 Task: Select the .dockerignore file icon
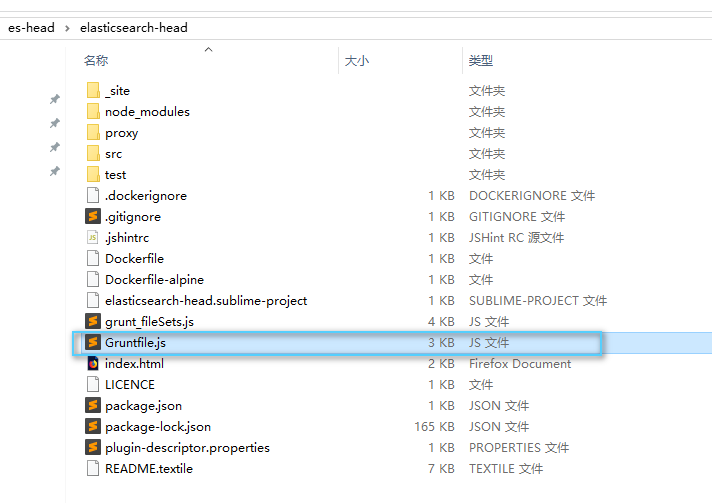(x=93, y=195)
